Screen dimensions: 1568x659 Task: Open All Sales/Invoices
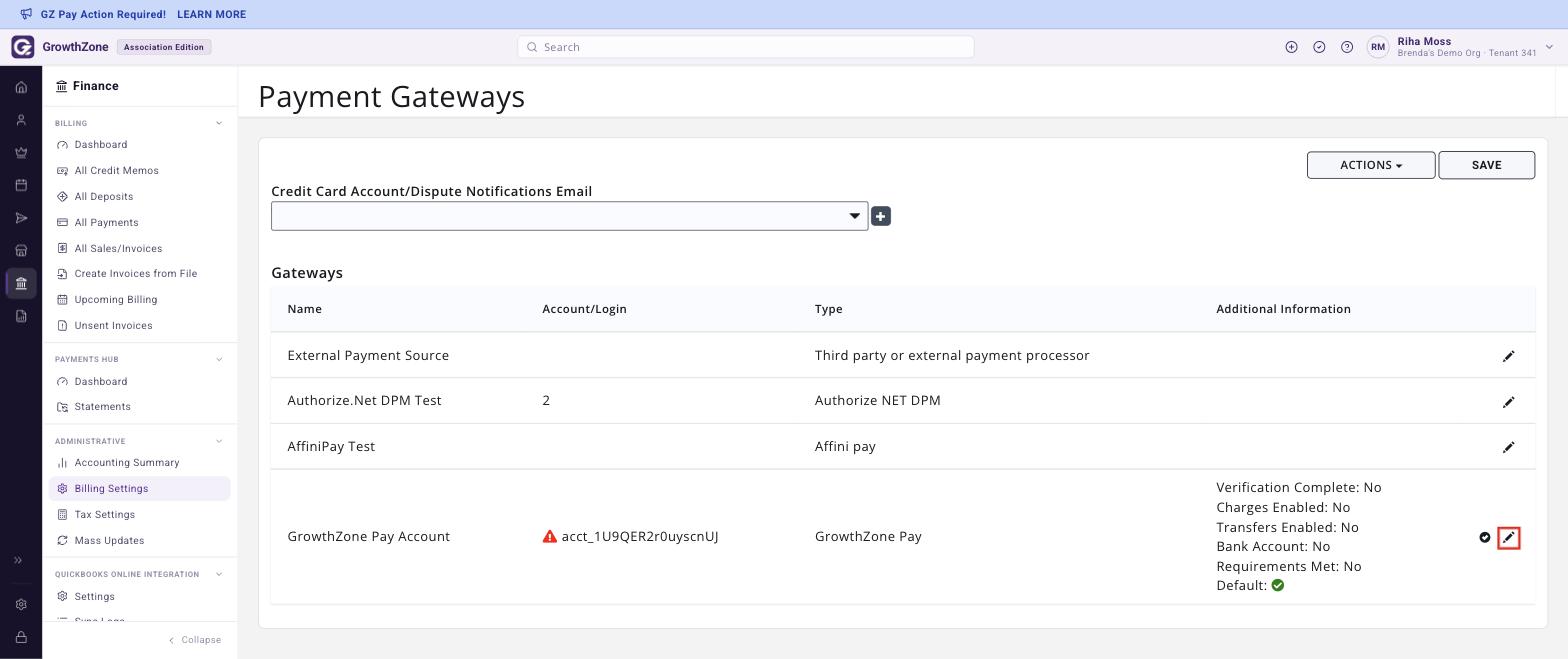pos(118,249)
